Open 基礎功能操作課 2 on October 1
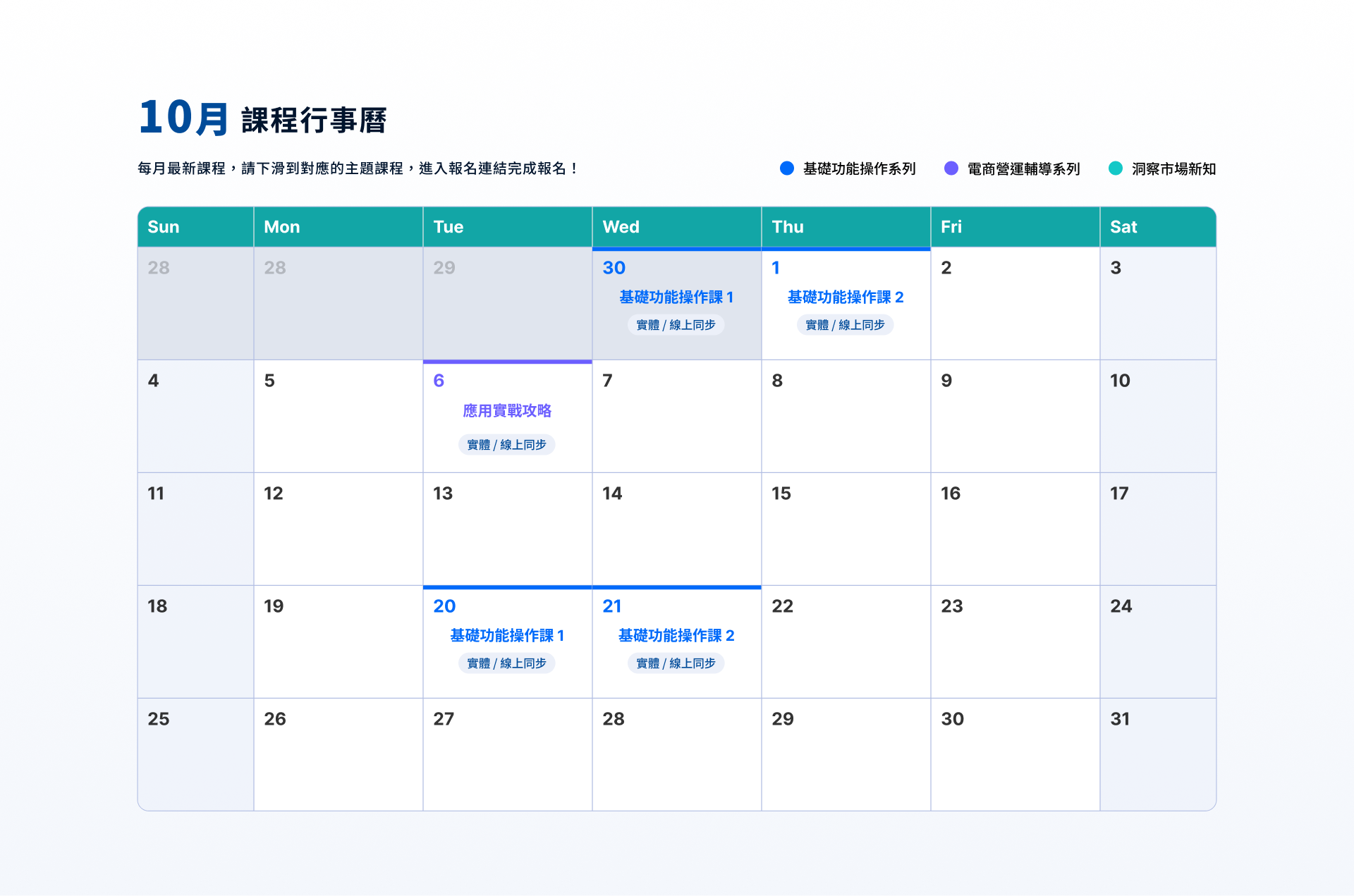This screenshot has height=896, width=1354. click(x=846, y=297)
